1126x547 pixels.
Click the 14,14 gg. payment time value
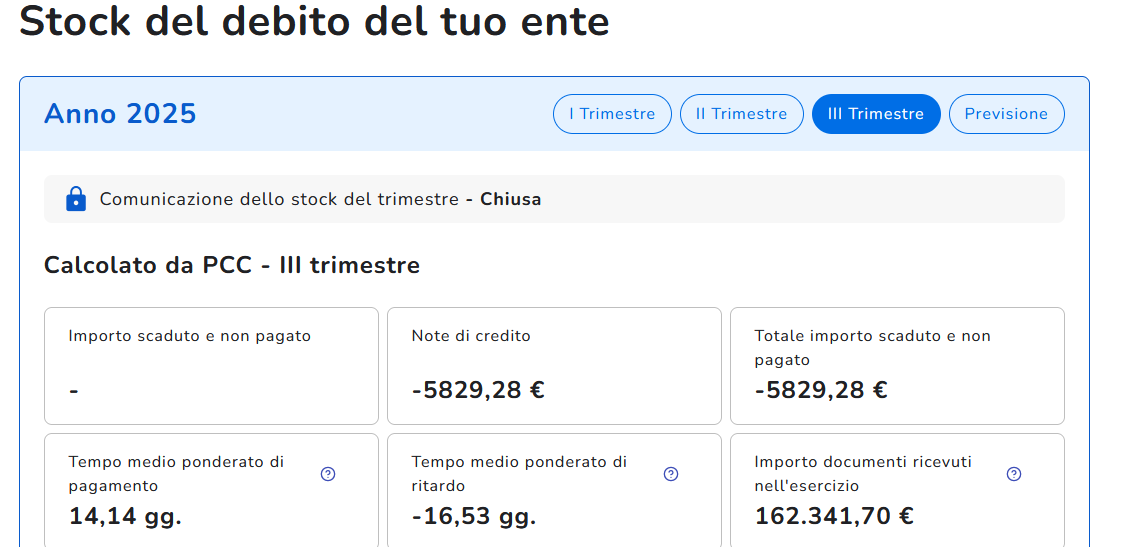click(x=125, y=516)
